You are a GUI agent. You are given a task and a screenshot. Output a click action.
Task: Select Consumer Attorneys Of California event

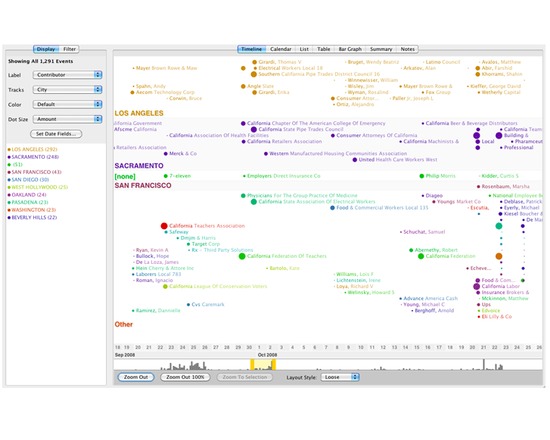[374, 135]
